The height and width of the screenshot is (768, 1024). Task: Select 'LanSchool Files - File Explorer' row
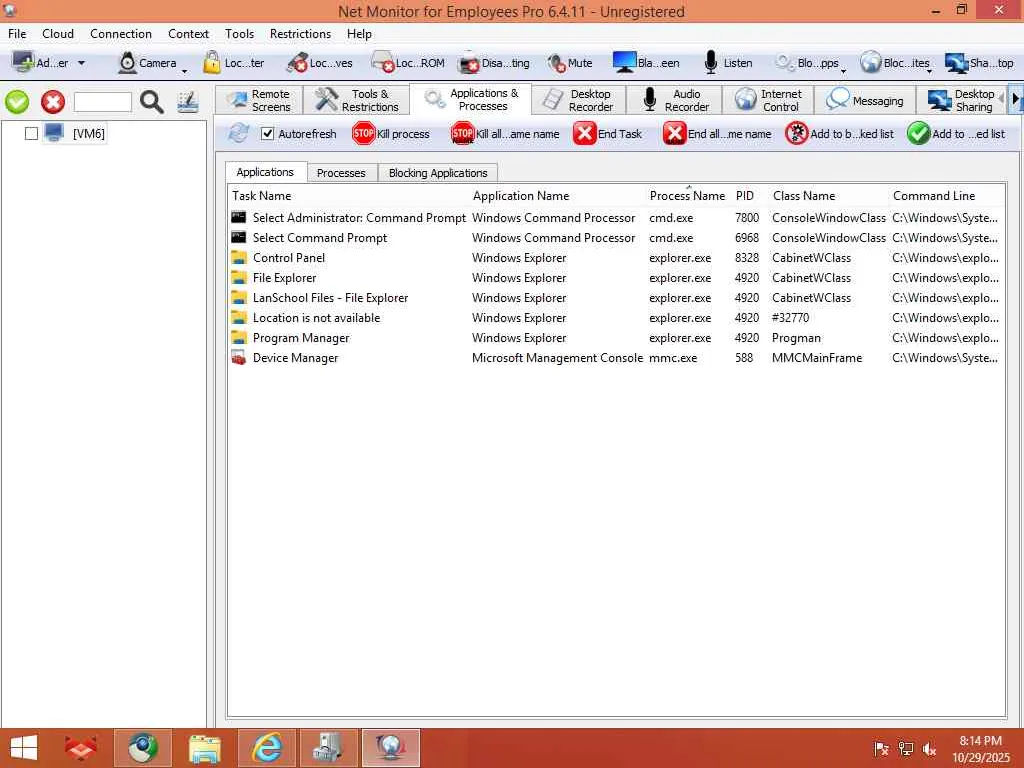[x=616, y=298]
